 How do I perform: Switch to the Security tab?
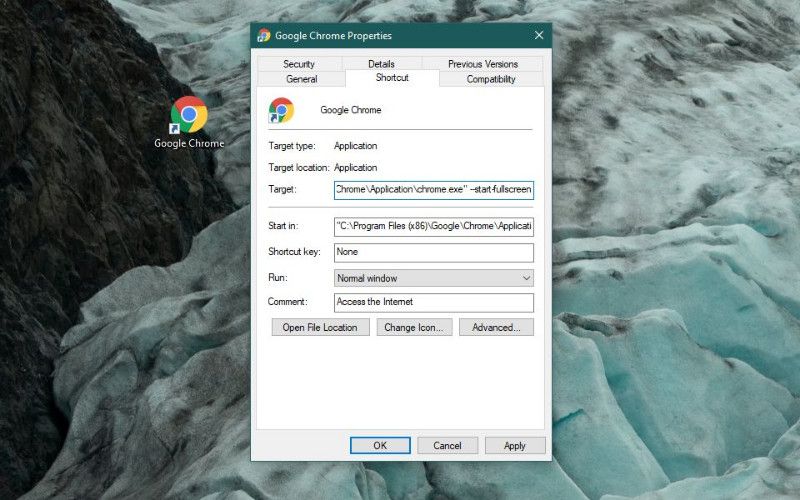[x=299, y=64]
